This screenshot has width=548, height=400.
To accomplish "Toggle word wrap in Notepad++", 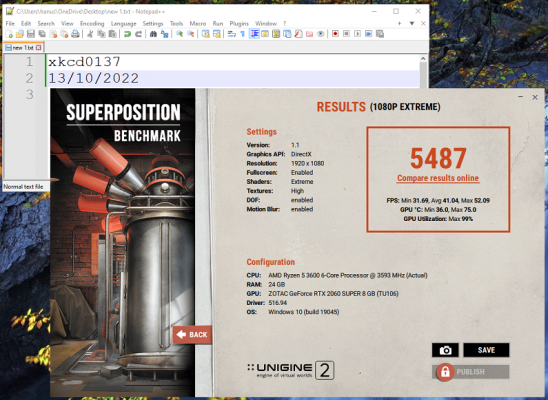I will click(x=232, y=34).
